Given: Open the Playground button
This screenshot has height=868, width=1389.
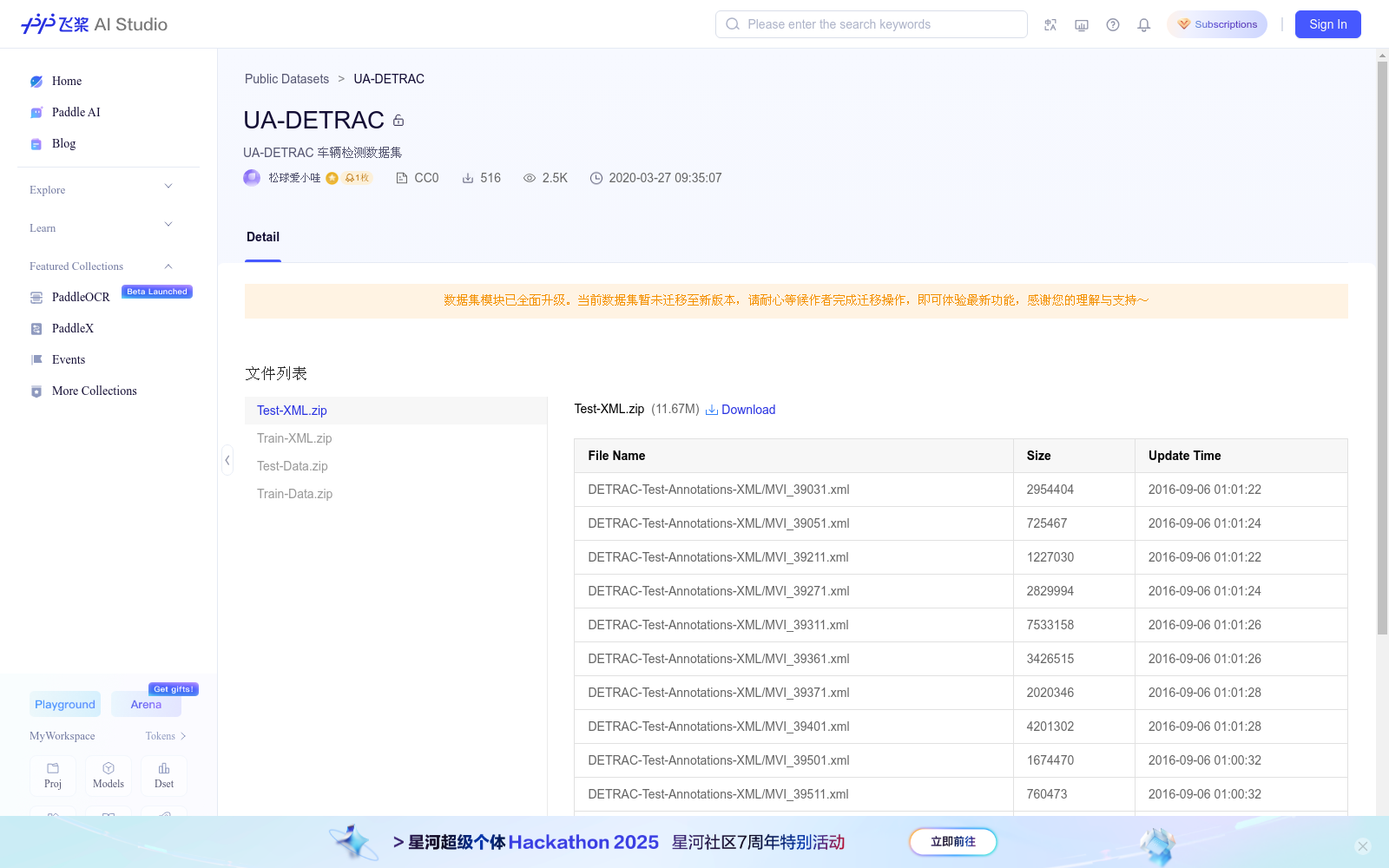Looking at the screenshot, I should click(x=65, y=704).
